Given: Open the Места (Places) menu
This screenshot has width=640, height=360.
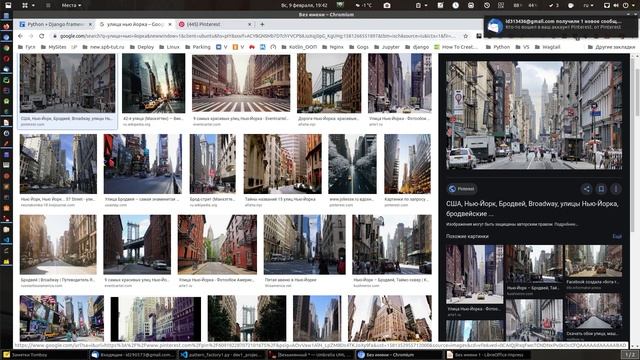Looking at the screenshot, I should coord(71,5).
